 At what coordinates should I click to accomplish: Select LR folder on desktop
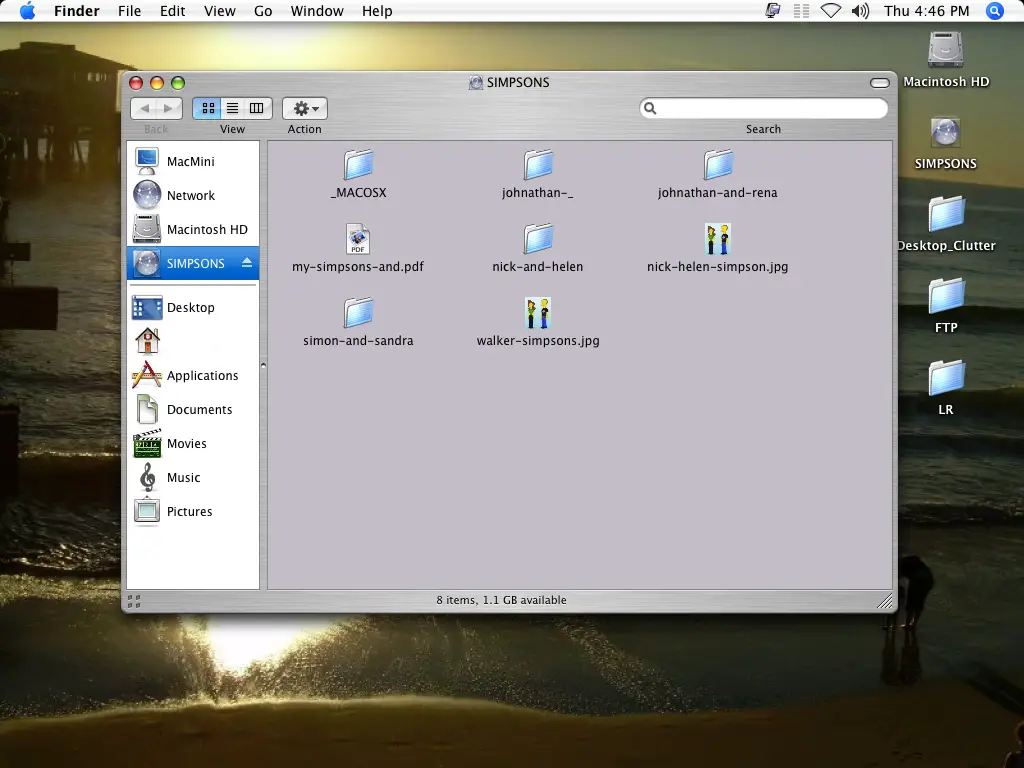tap(946, 377)
